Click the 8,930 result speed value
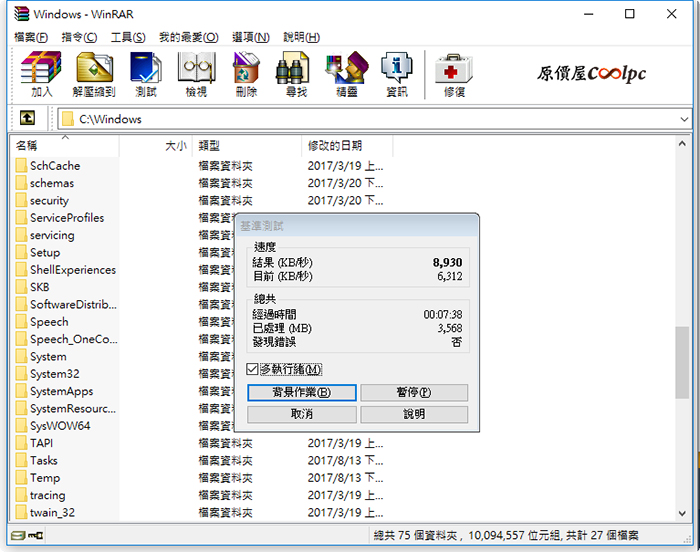 [447, 263]
